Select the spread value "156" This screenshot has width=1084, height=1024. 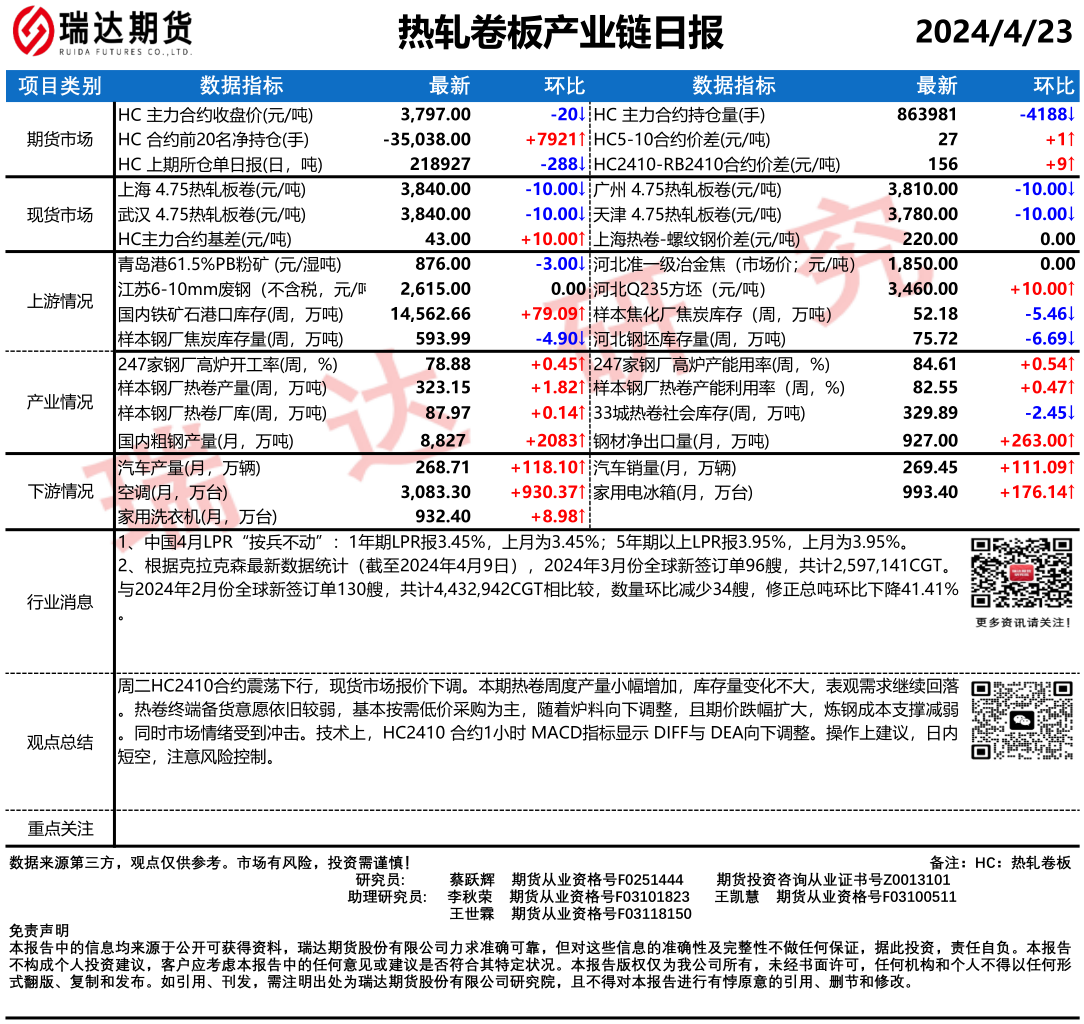tap(943, 165)
